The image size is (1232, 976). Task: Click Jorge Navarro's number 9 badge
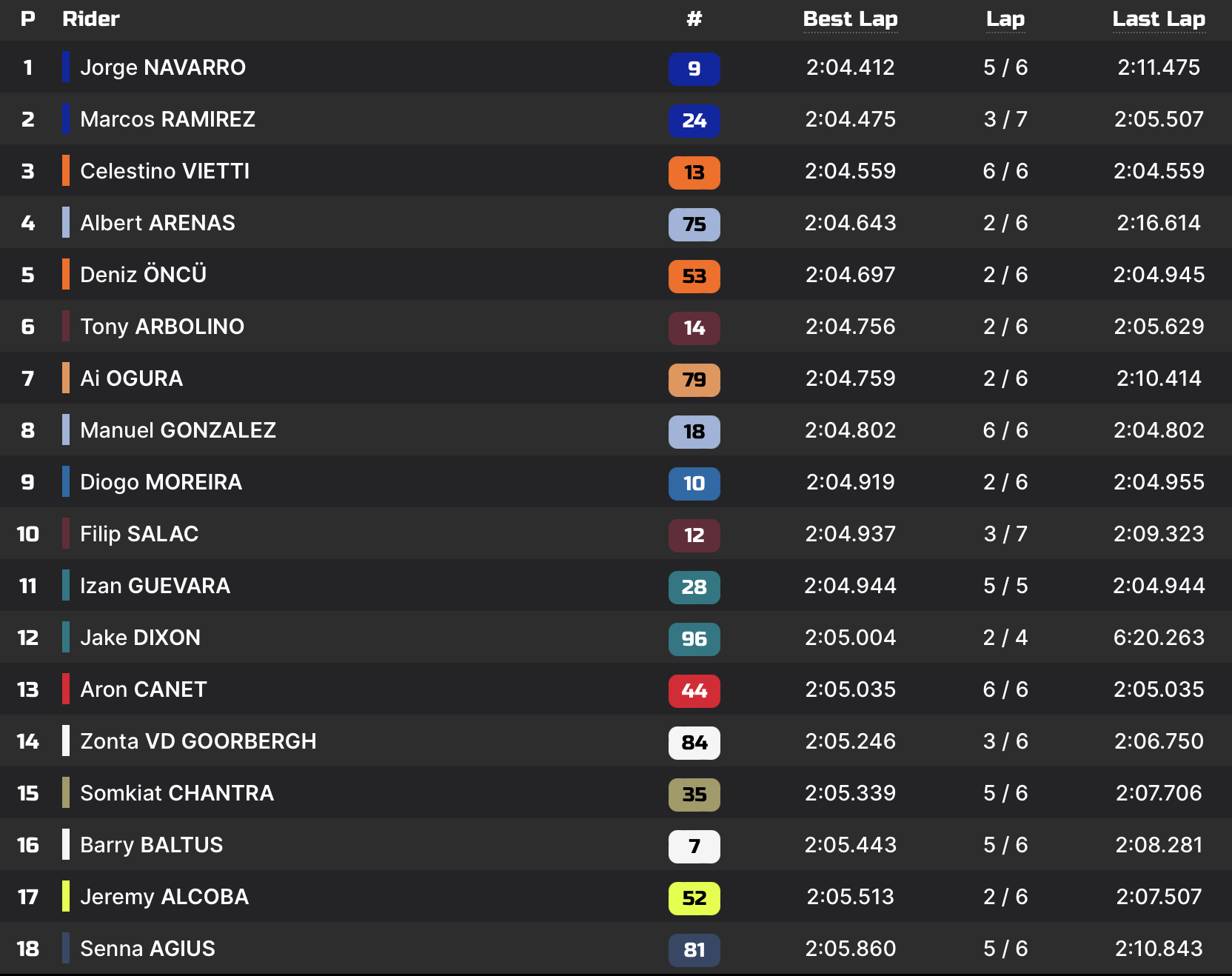(694, 69)
